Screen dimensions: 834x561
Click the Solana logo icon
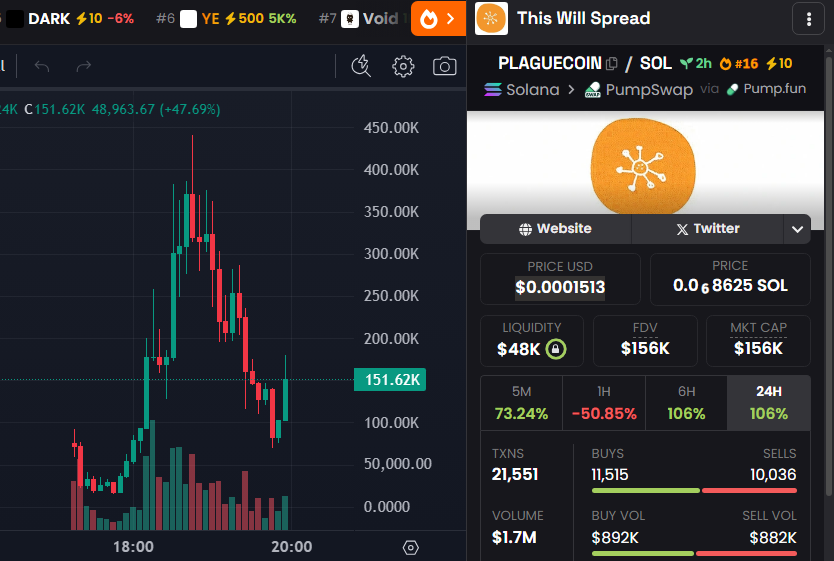tap(493, 90)
